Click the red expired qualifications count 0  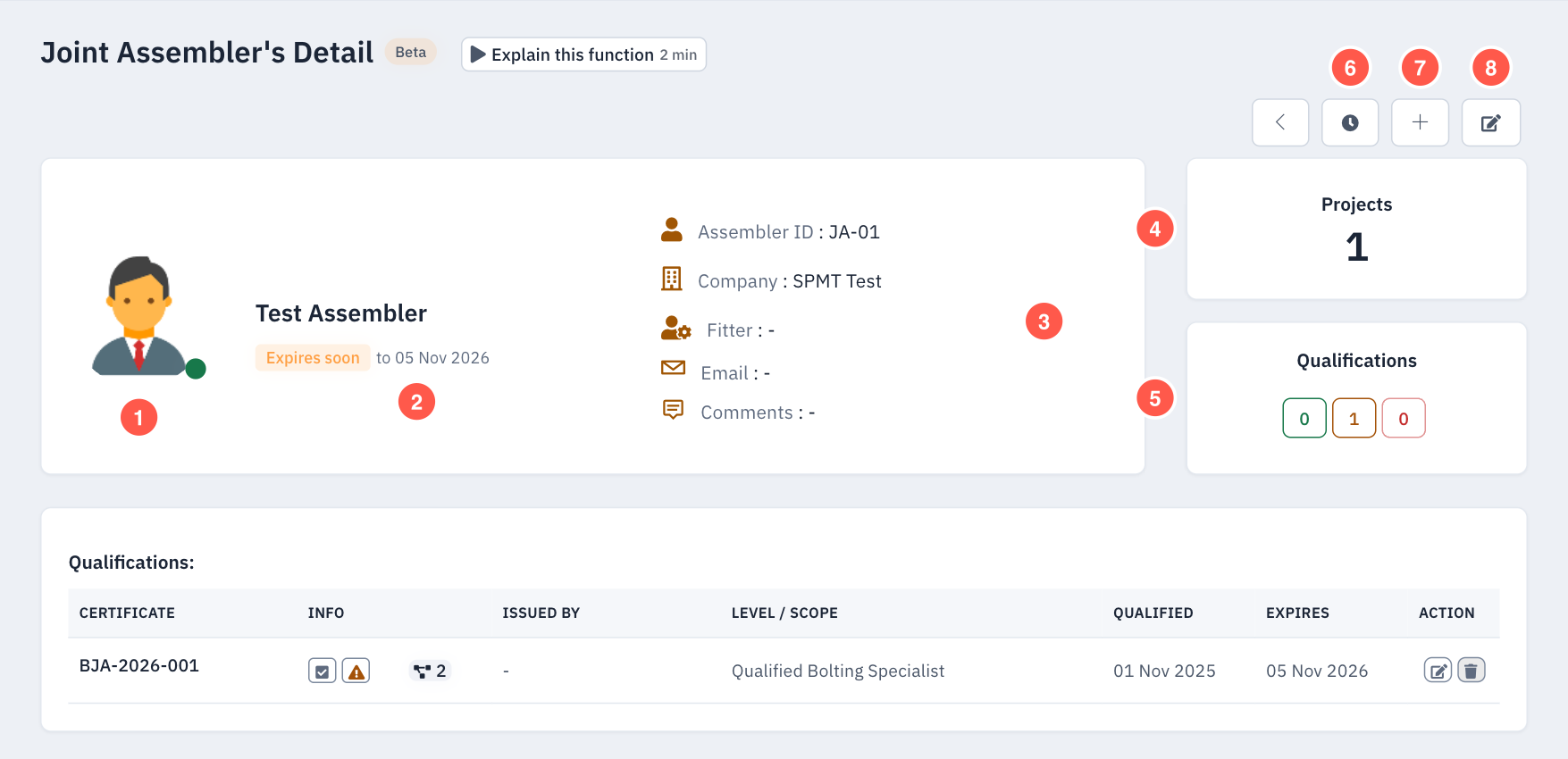point(1404,419)
